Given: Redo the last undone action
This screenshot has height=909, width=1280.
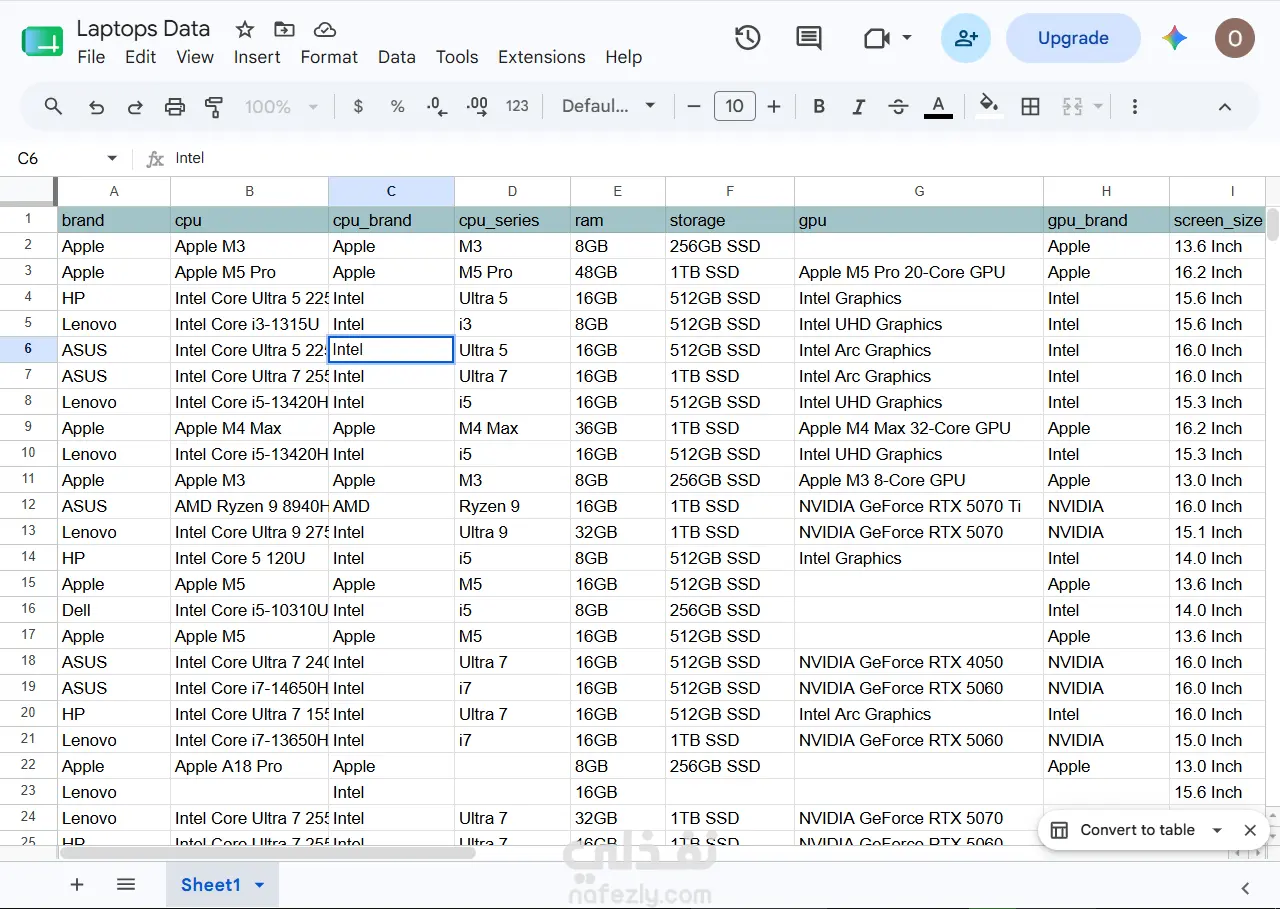Looking at the screenshot, I should click(x=135, y=106).
